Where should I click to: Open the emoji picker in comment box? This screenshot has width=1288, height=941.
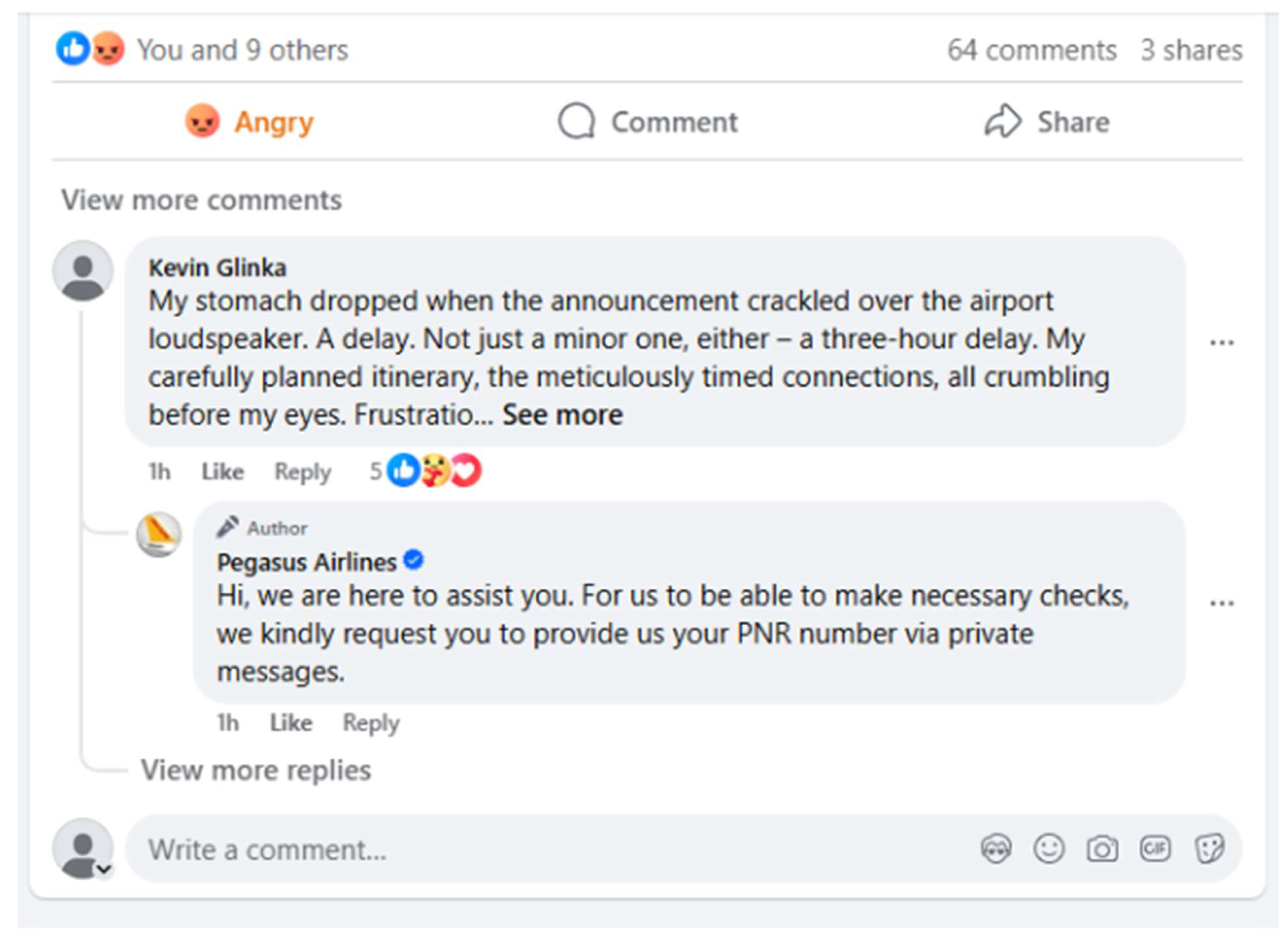pos(1049,849)
